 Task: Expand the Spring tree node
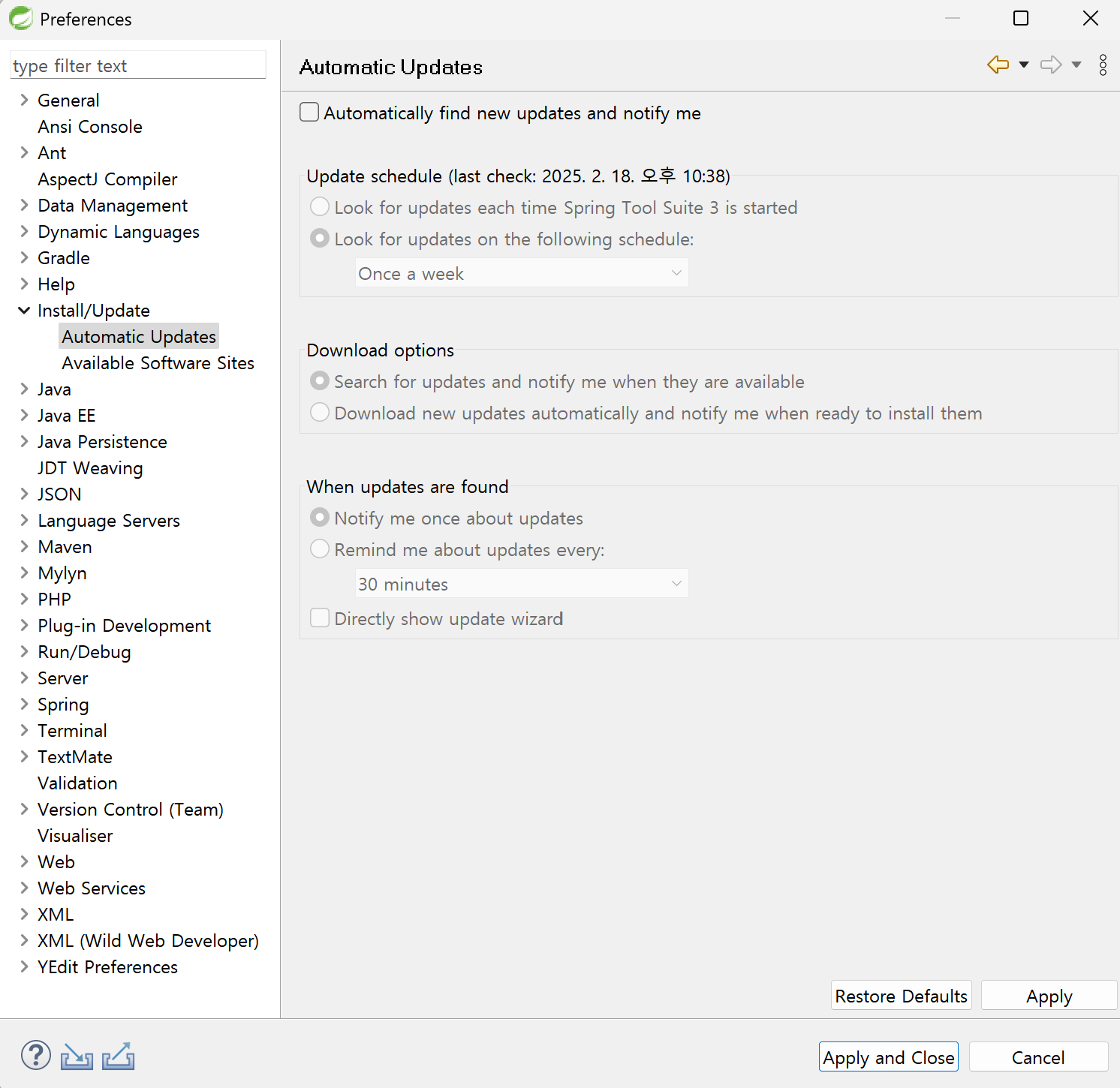[24, 704]
